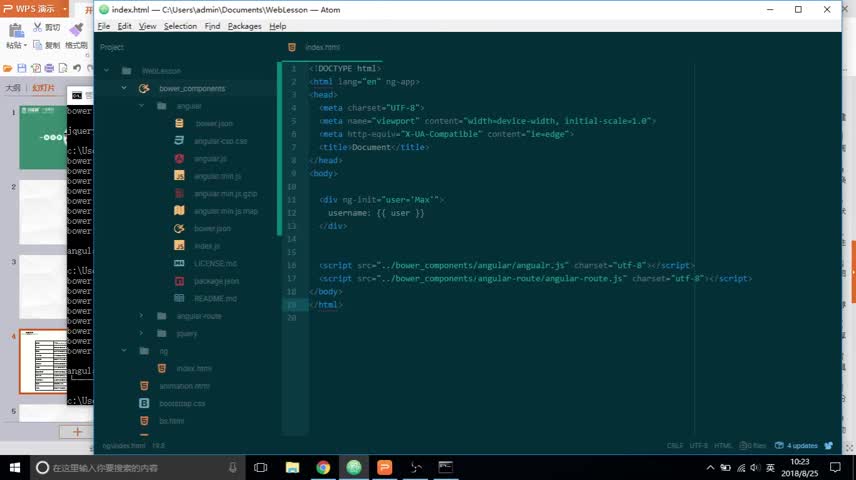This screenshot has width=856, height=480.
Task: Click the bower_components bower icon
Action: (144, 88)
